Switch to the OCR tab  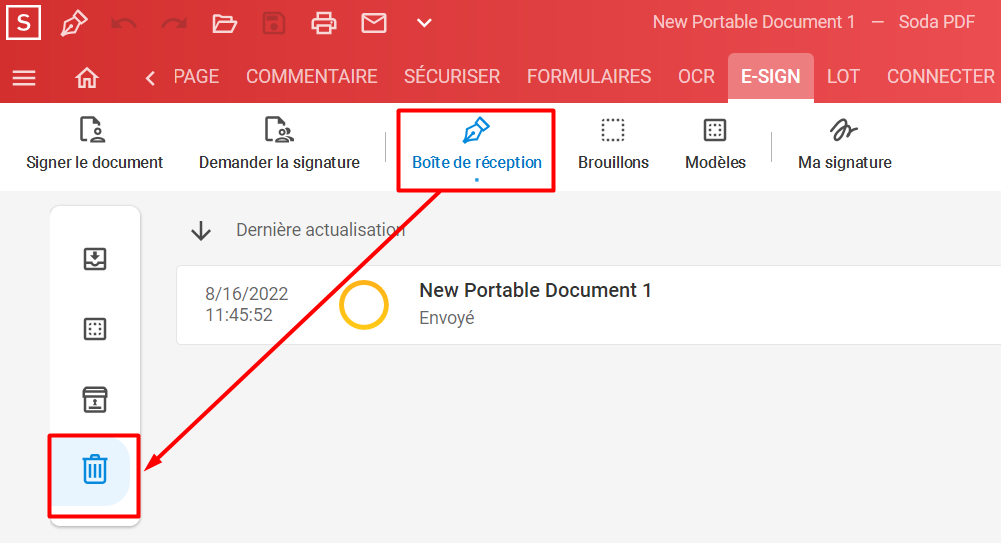pyautogui.click(x=696, y=77)
